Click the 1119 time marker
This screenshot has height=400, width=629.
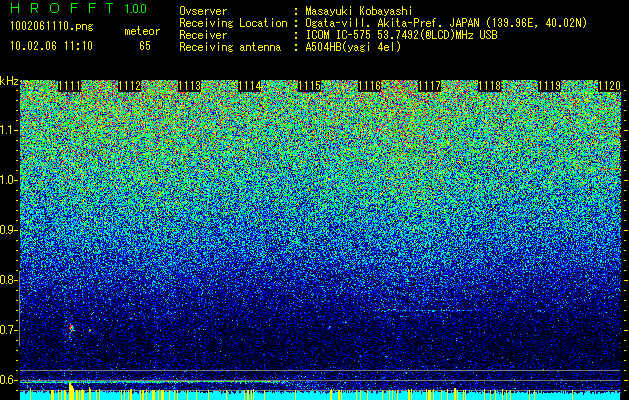(x=549, y=86)
